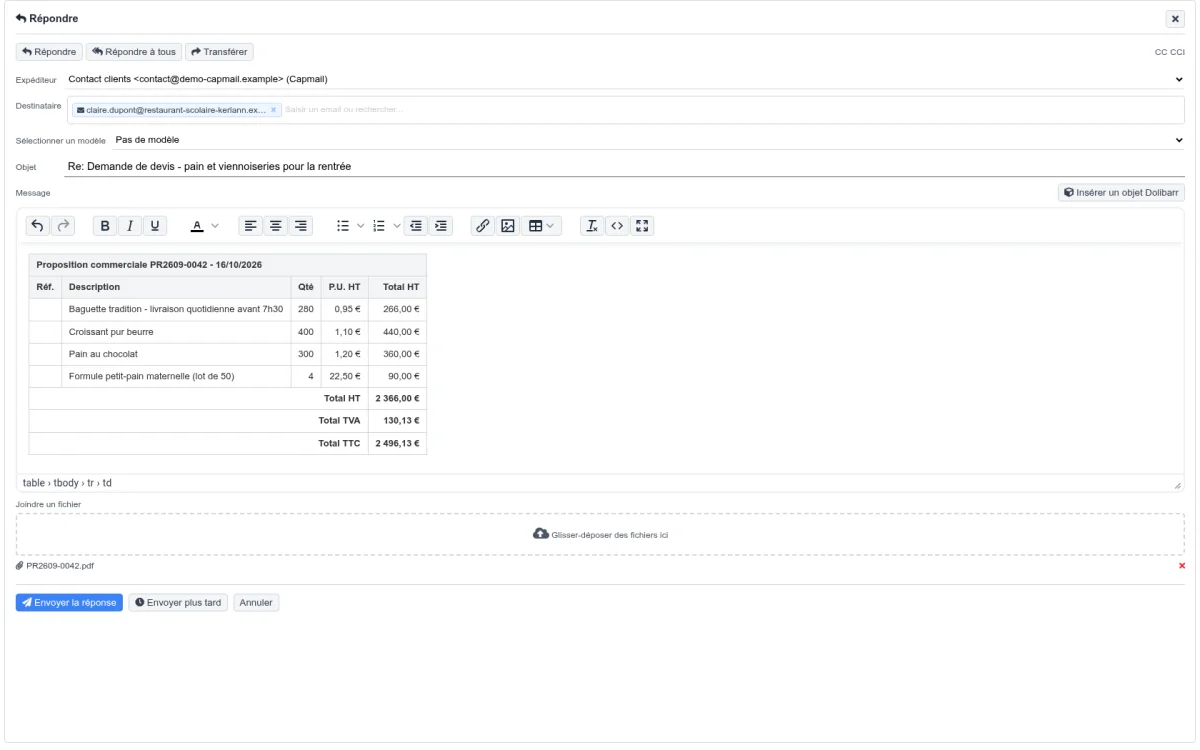The width and height of the screenshot is (1200, 750).
Task: Insert or edit a link
Action: 483,226
